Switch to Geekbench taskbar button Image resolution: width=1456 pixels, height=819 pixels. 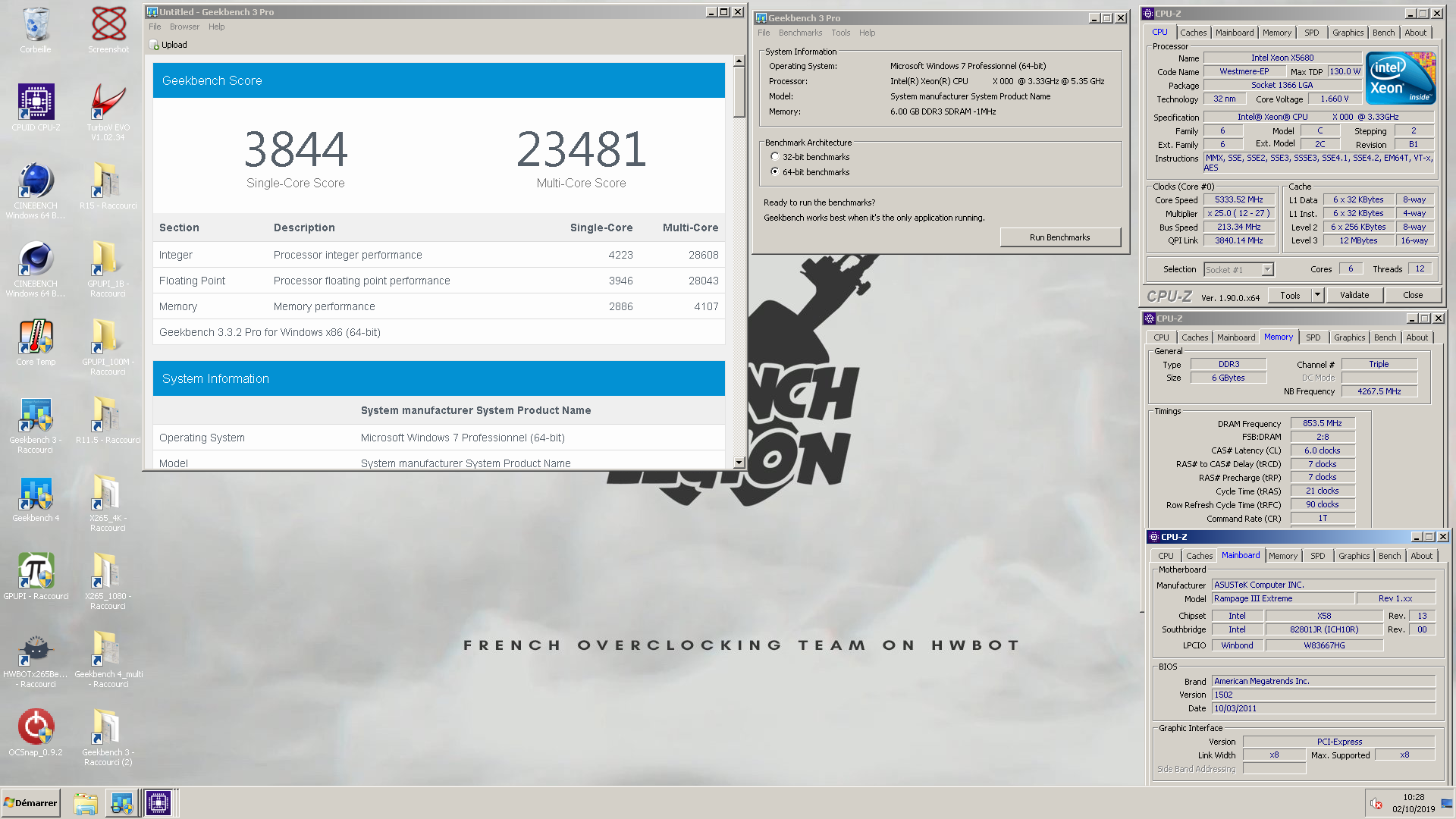pyautogui.click(x=121, y=803)
